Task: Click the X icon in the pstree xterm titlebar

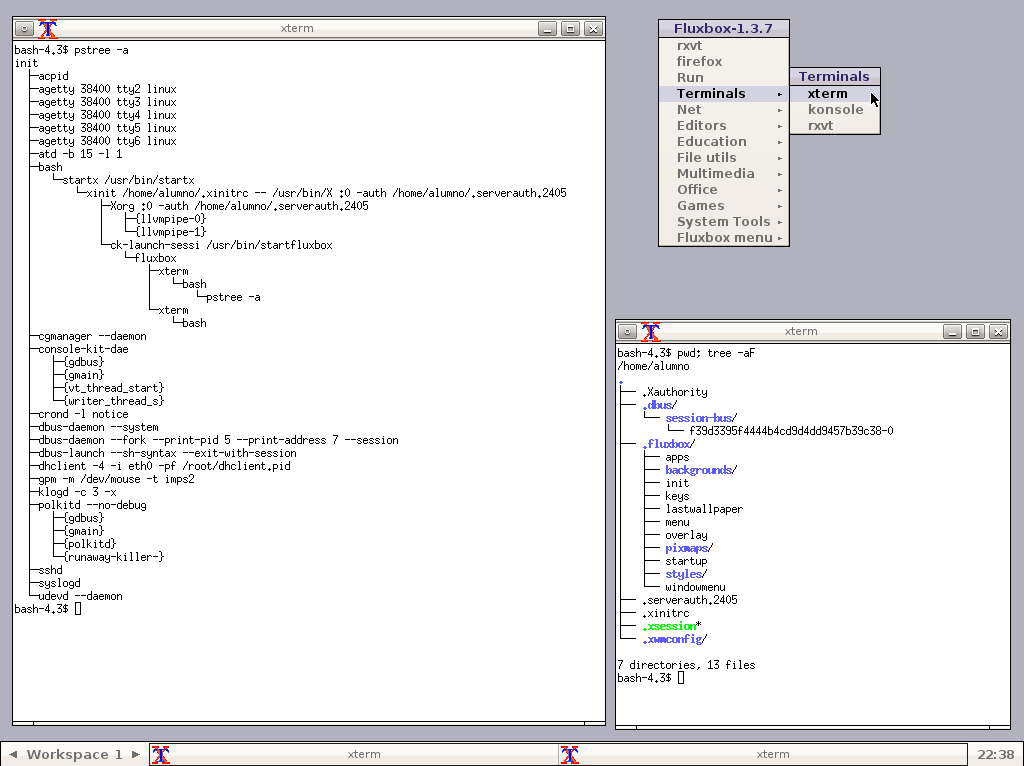Action: pyautogui.click(x=48, y=29)
